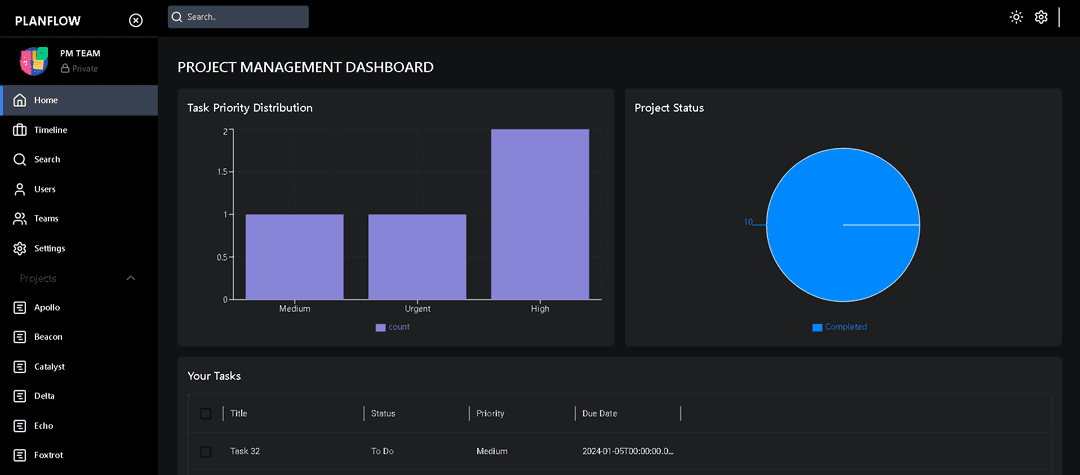Open Teams via group icon
Screen dimensions: 1080x475
(x=20, y=218)
